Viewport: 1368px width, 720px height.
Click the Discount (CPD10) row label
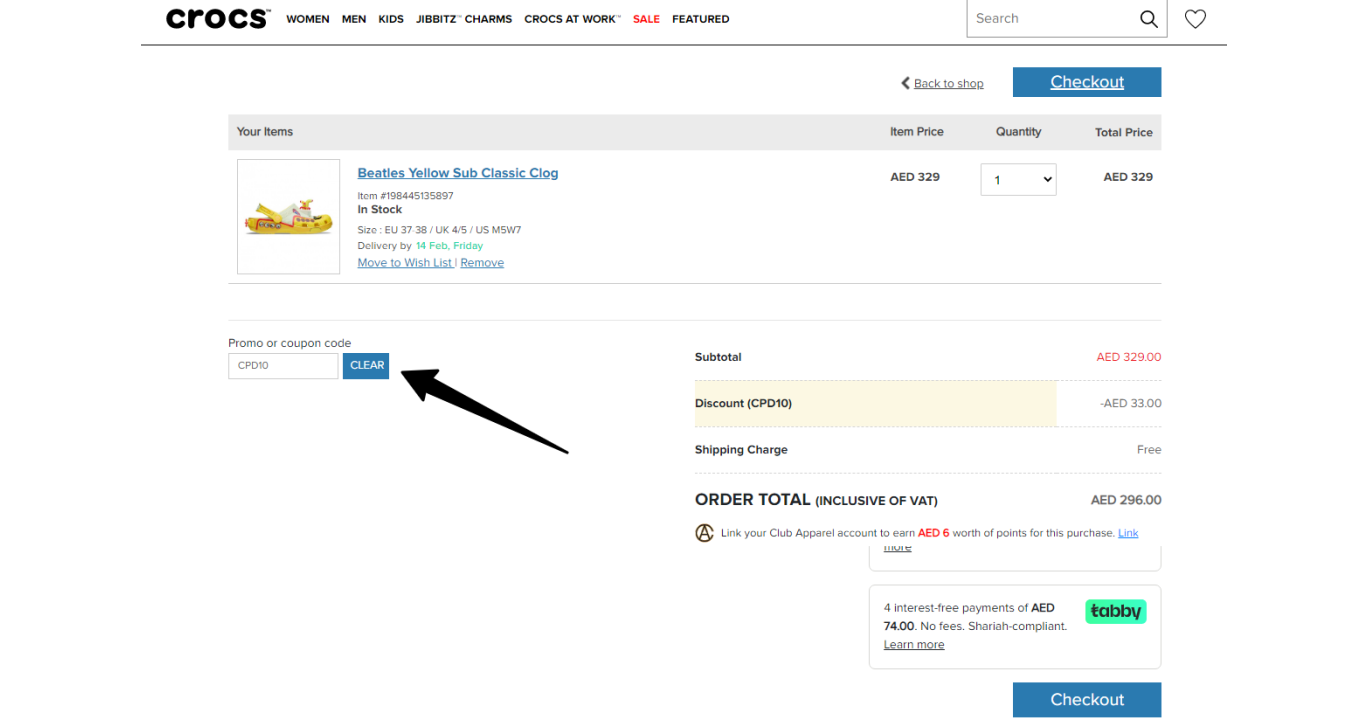(x=743, y=404)
